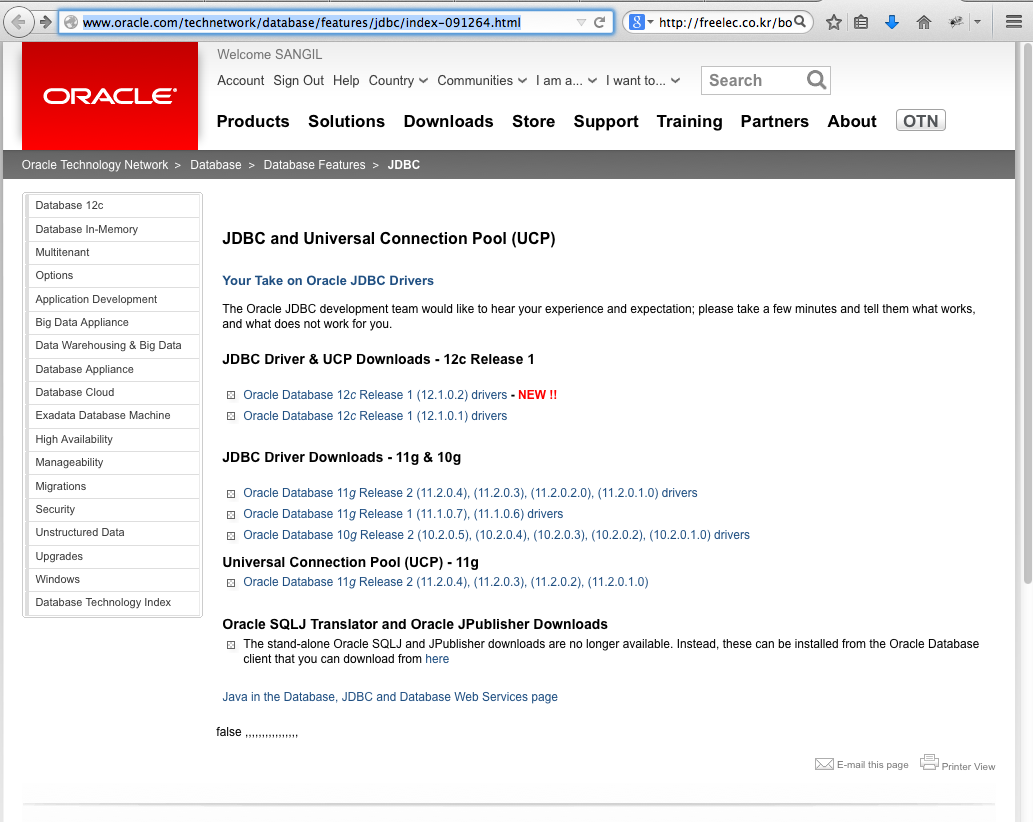Open the Support menu item
The width and height of the screenshot is (1033, 822).
tap(605, 121)
